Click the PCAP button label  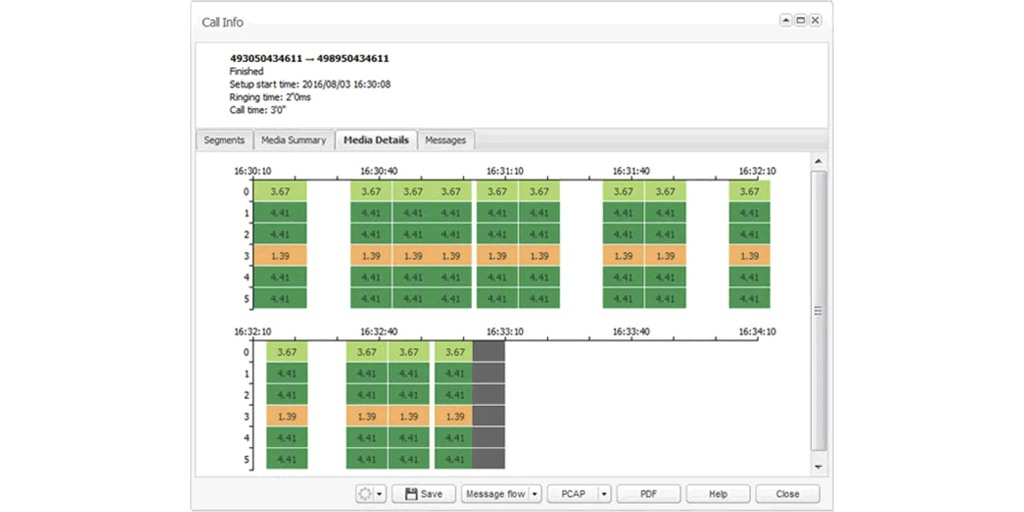[x=572, y=494]
